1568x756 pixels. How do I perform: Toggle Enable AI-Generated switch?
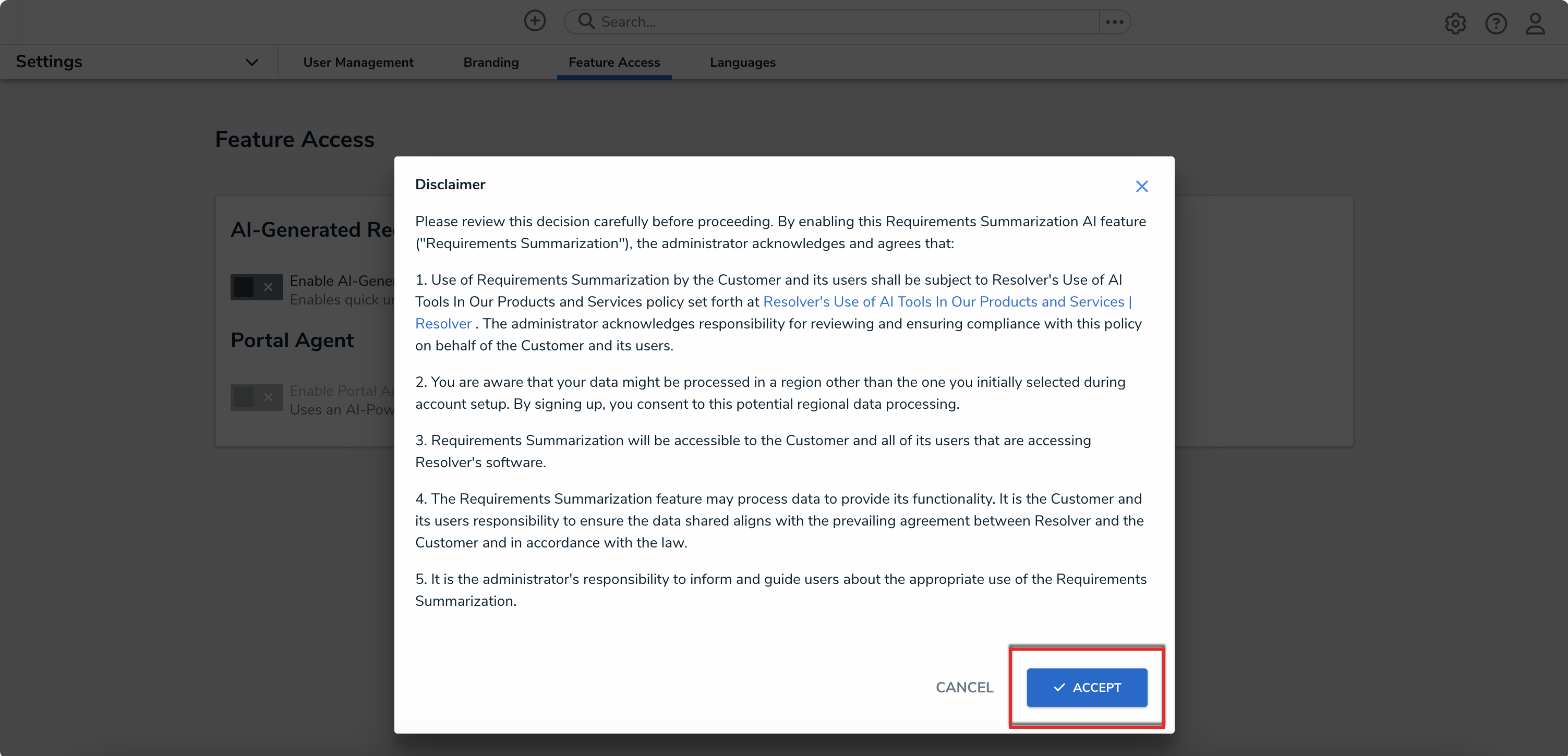256,287
